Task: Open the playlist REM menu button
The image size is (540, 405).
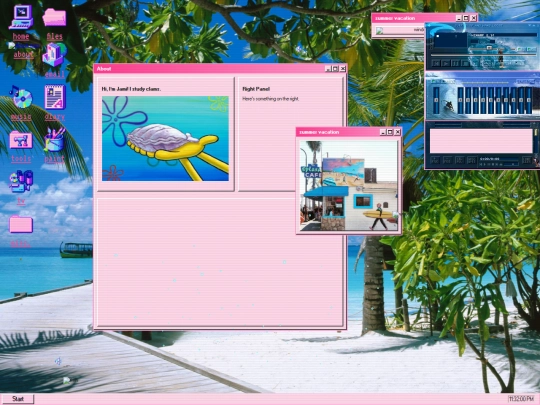Action: 447,160
